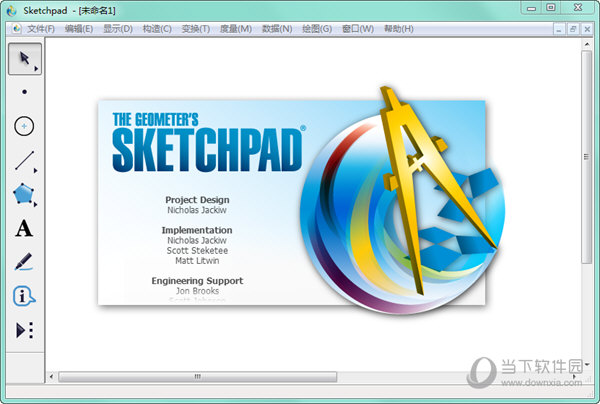Minimize the inner document window
The image size is (600, 404).
coord(559,29)
